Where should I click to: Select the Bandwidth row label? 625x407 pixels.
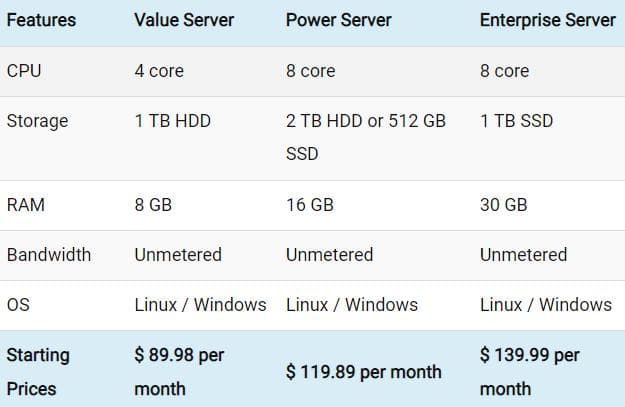click(x=48, y=254)
